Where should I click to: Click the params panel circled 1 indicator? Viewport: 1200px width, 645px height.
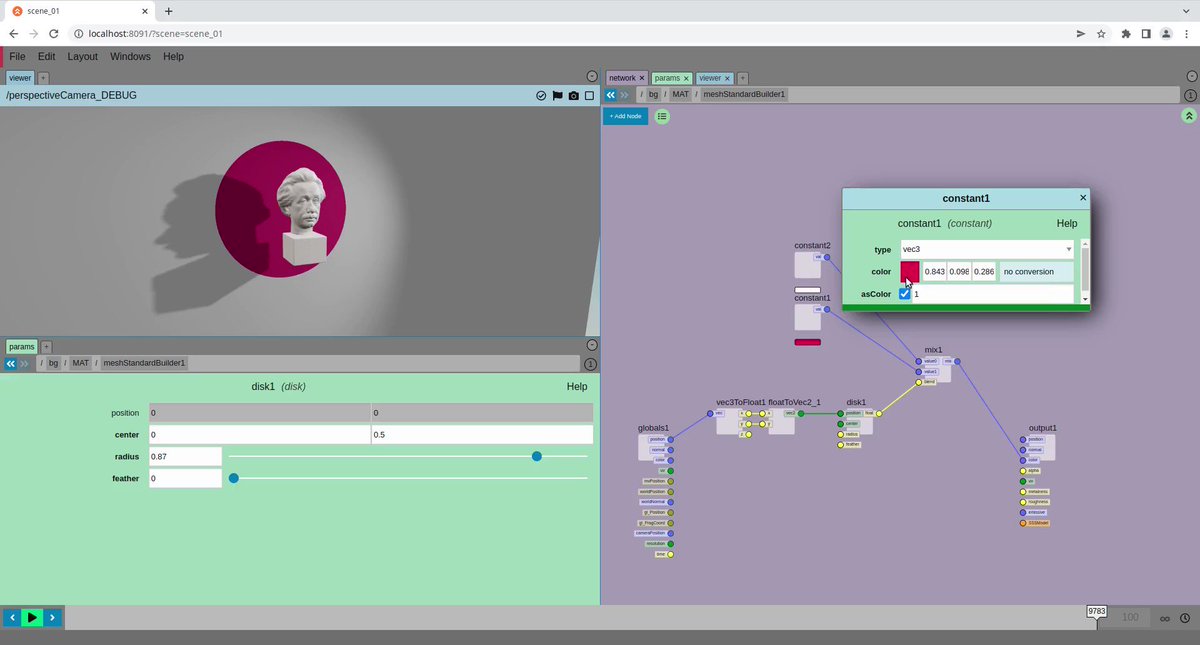click(591, 364)
